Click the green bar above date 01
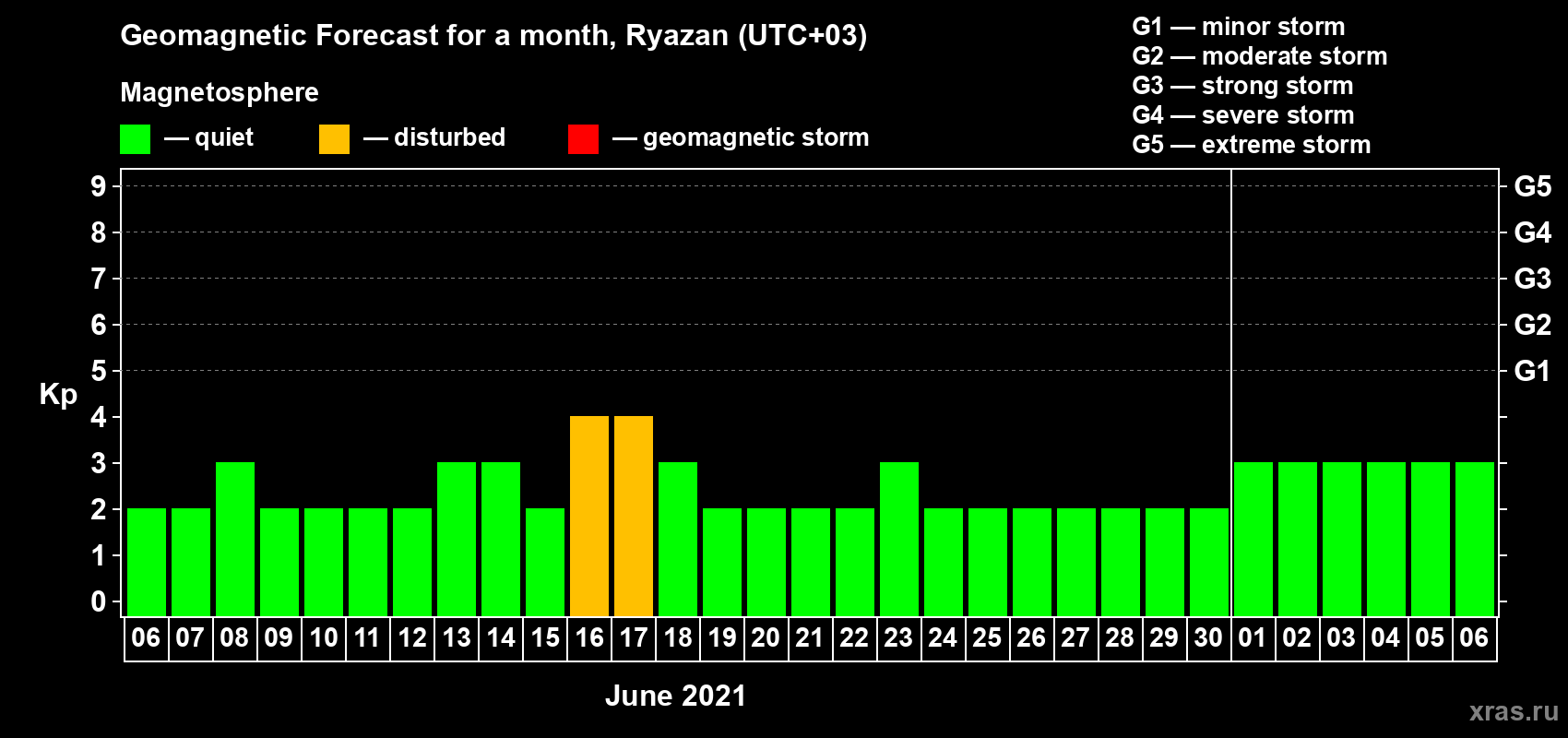 (1253, 539)
